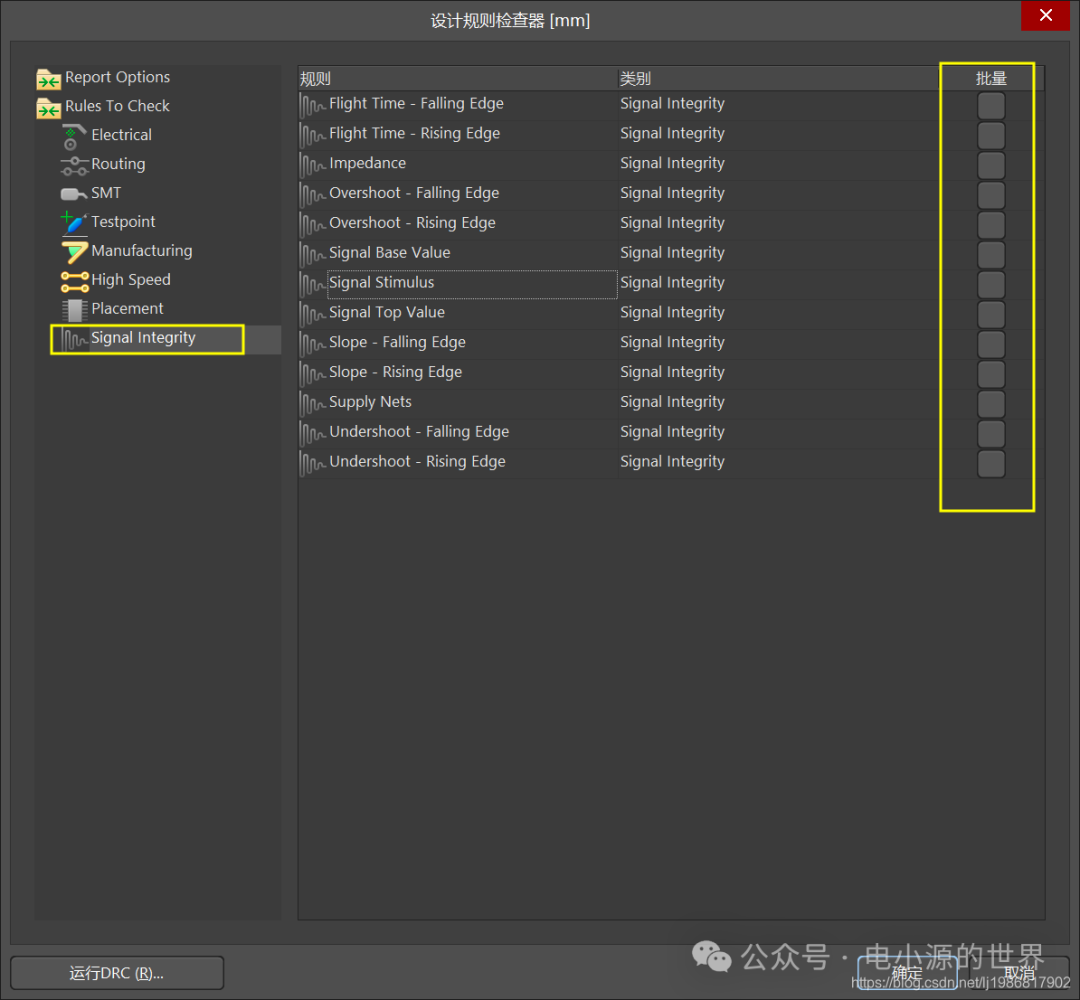Click waveform icon of Undershoot - Rising Edge
Viewport: 1080px width, 1000px height.
pos(313,463)
